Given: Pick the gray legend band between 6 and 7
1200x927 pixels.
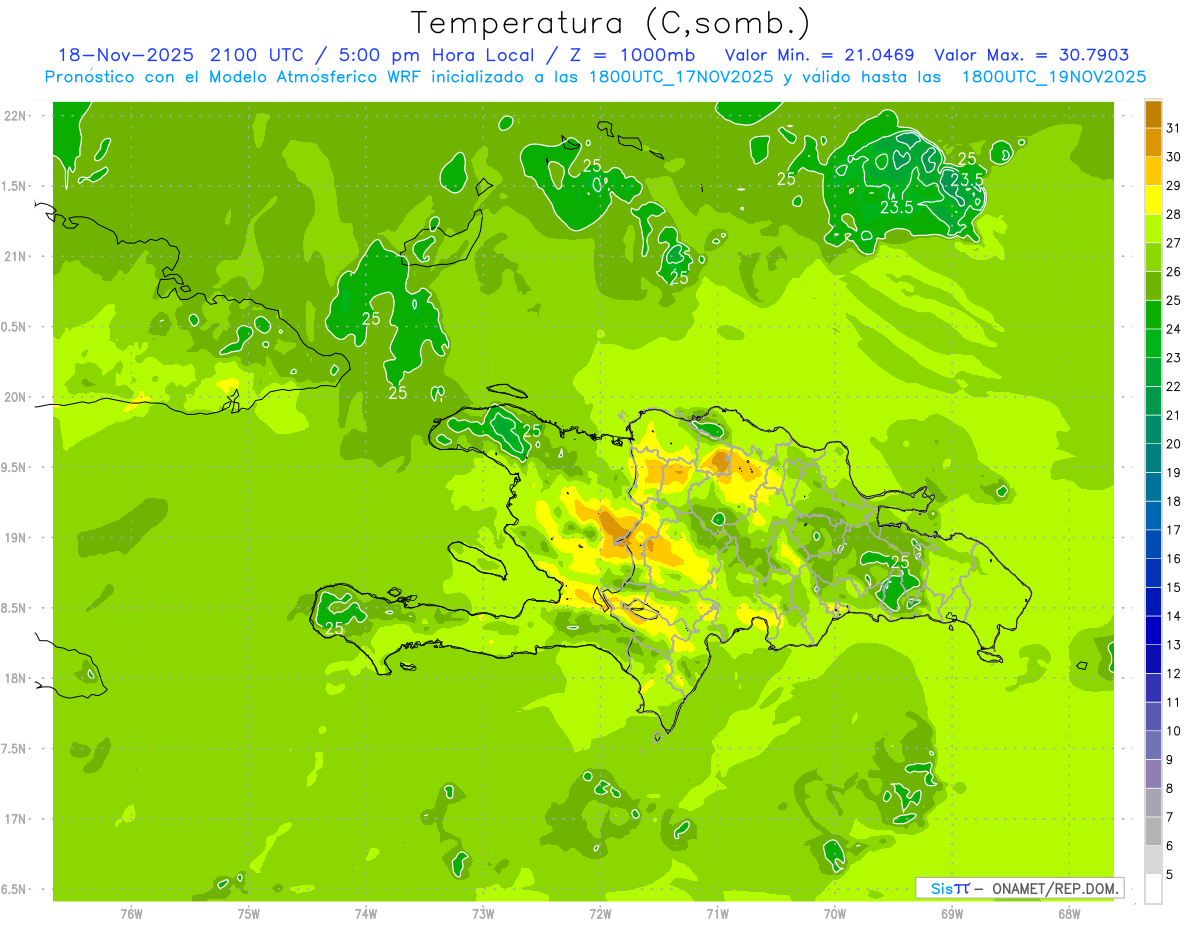Looking at the screenshot, I should click(x=1153, y=831).
